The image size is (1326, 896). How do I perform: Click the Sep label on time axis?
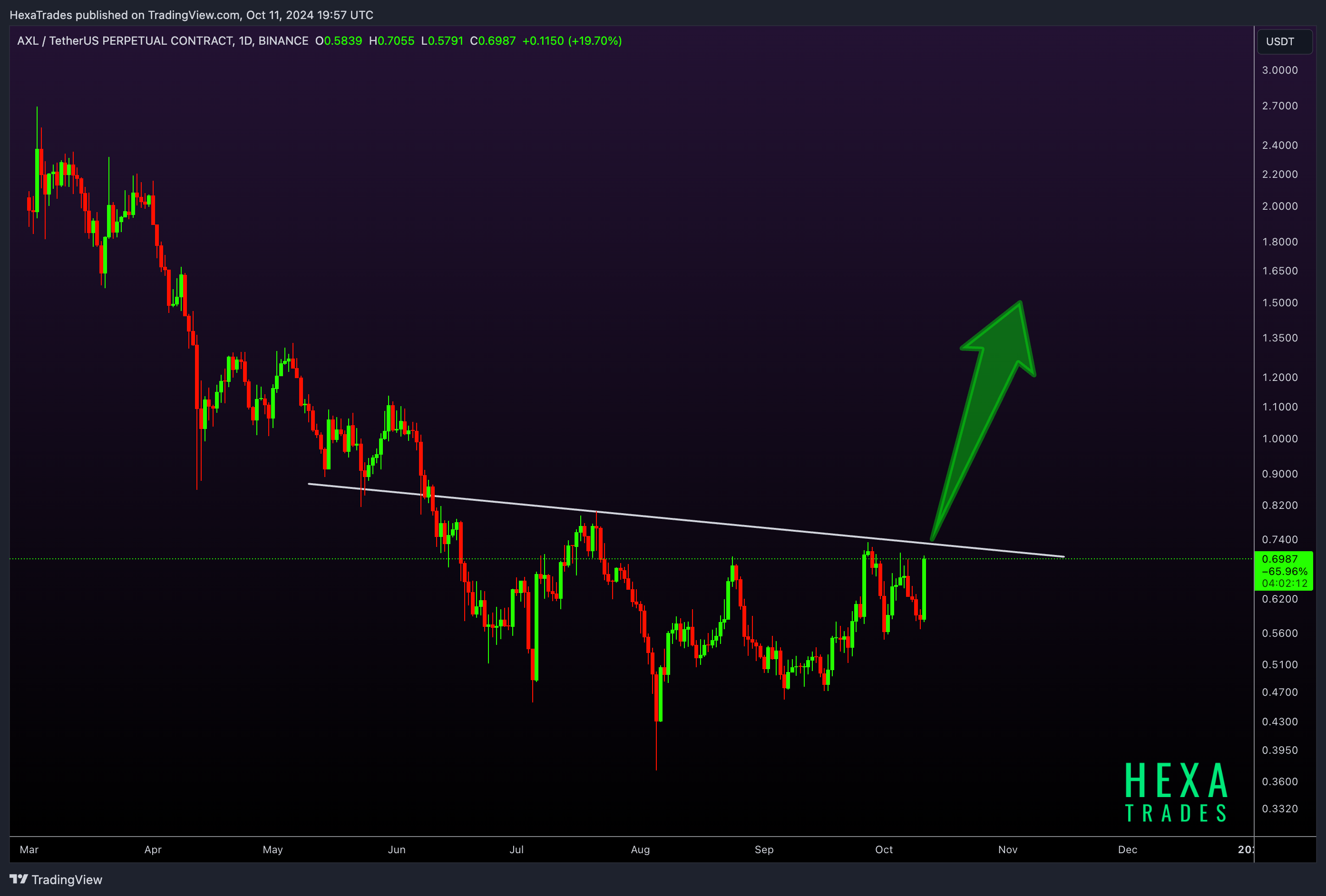[764, 850]
